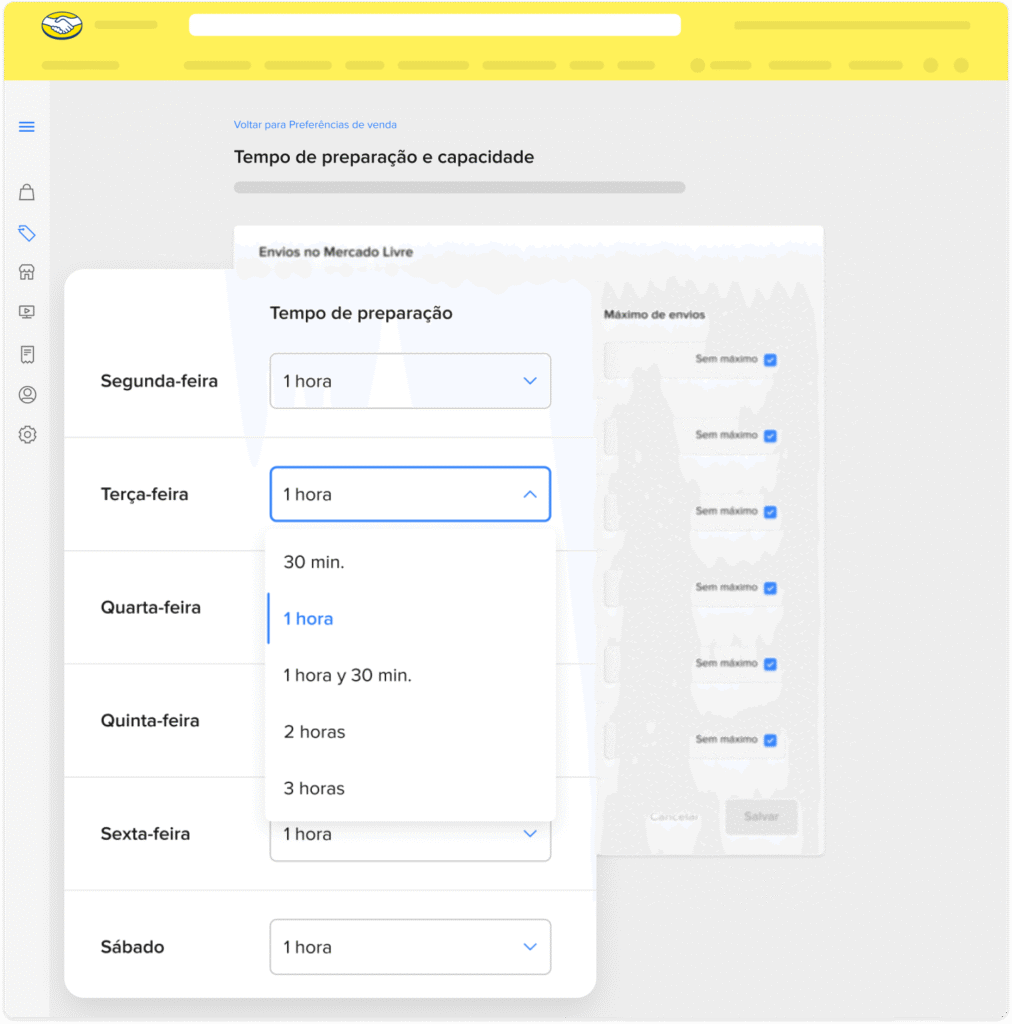Image resolution: width=1012 pixels, height=1024 pixels.
Task: Expand the Segunda-feira preparation time dropdown
Action: point(410,381)
